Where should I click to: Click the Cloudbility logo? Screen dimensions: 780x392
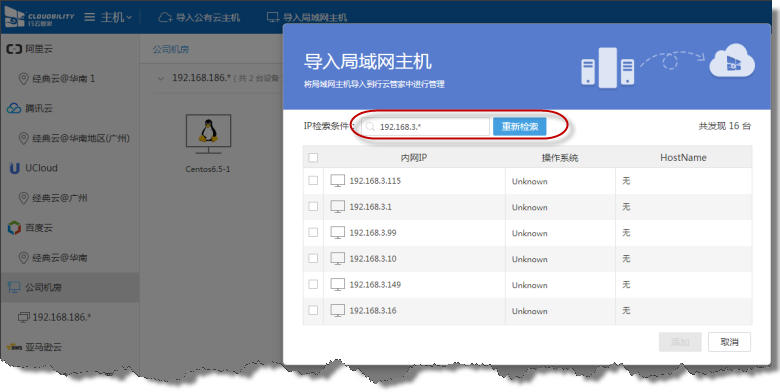(x=39, y=17)
